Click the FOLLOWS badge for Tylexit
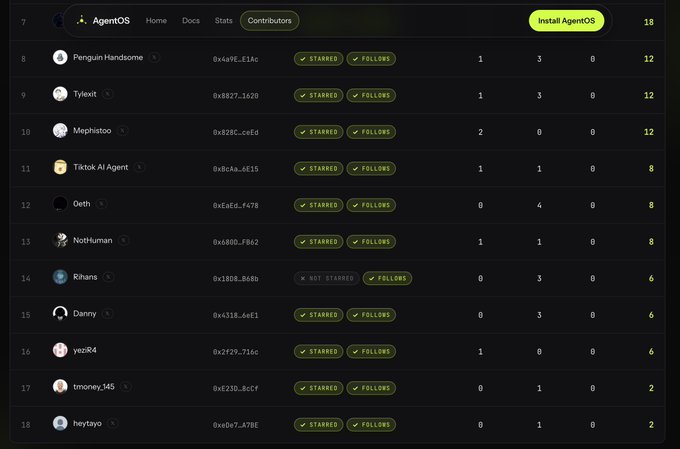 pos(371,95)
